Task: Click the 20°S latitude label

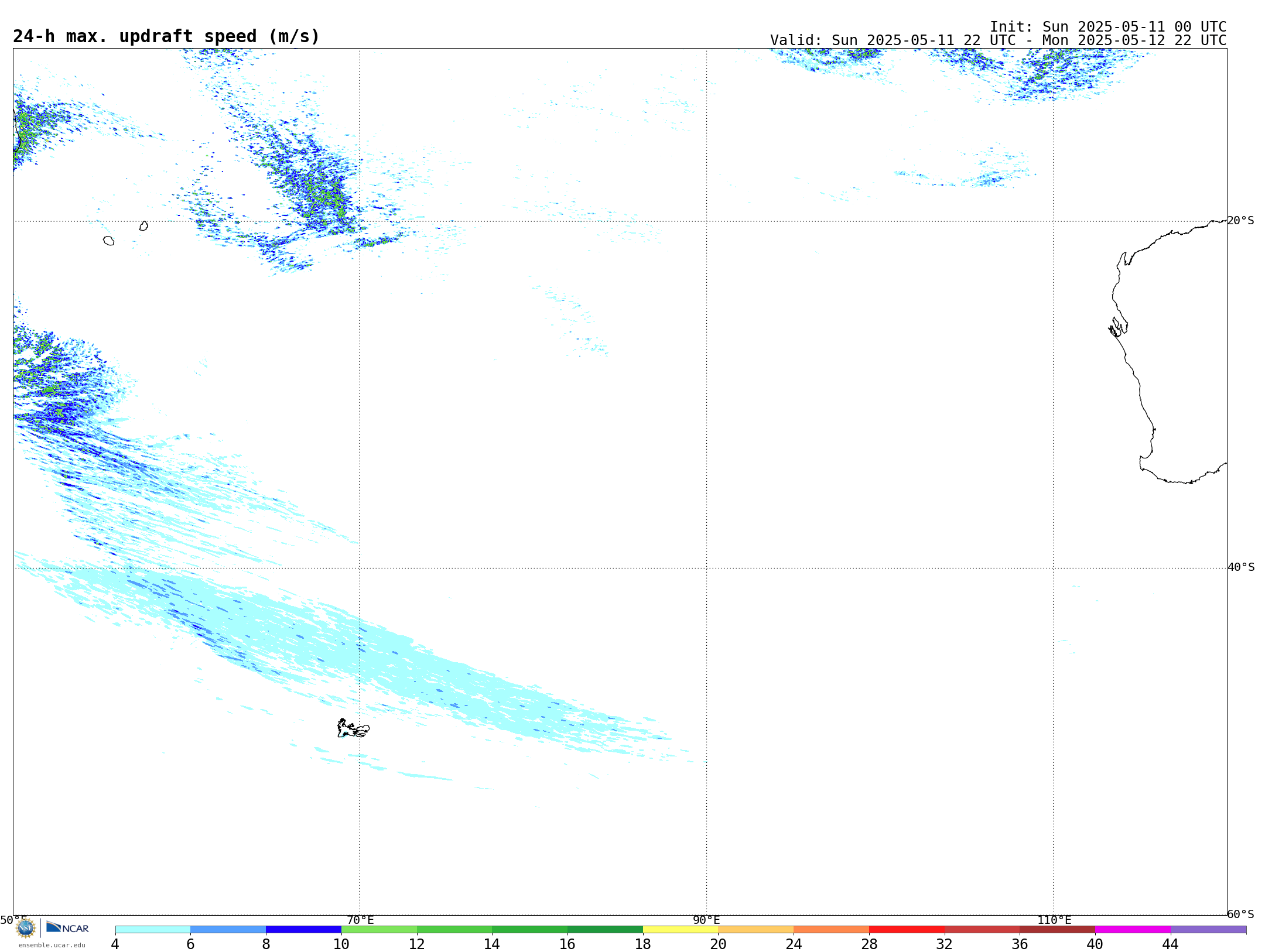Action: coord(1241,221)
